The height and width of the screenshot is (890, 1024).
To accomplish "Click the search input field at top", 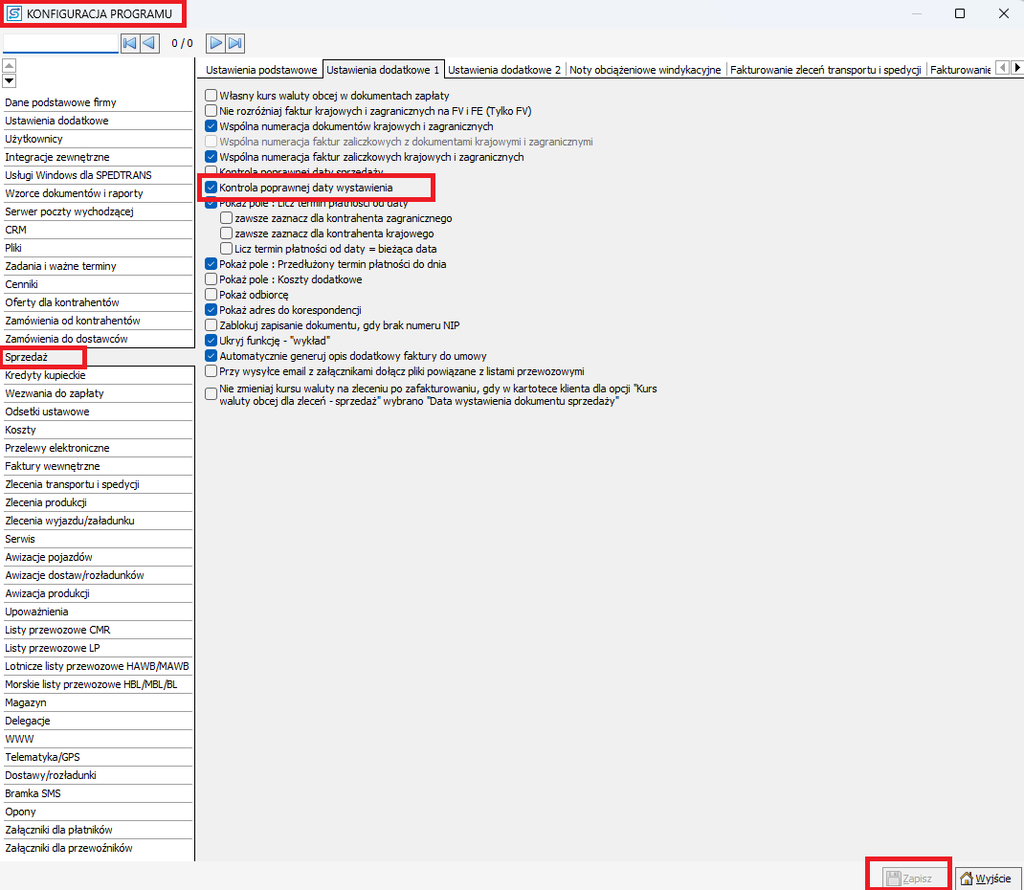I will tap(60, 43).
